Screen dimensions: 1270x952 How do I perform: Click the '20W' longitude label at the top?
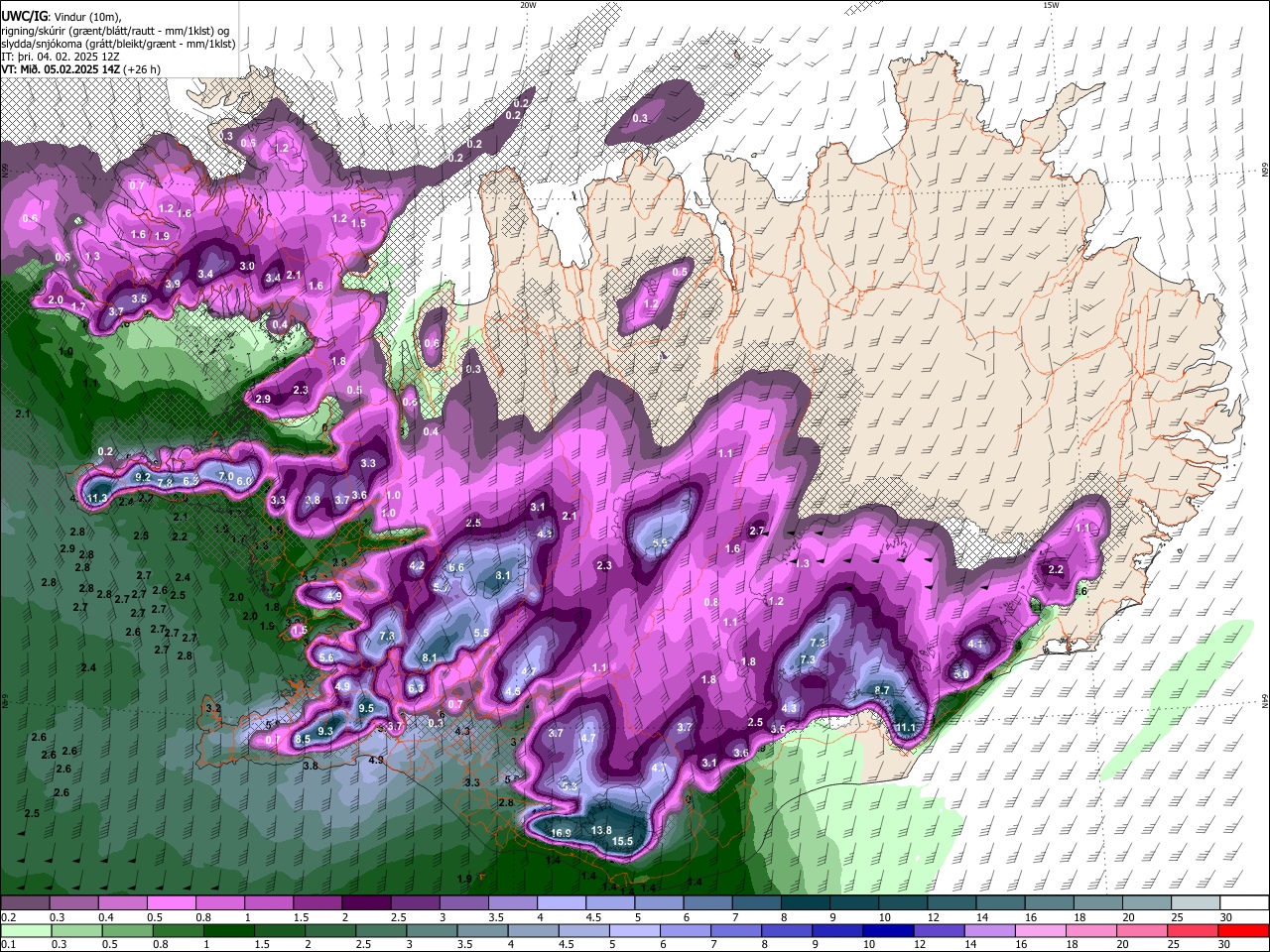pyautogui.click(x=528, y=5)
